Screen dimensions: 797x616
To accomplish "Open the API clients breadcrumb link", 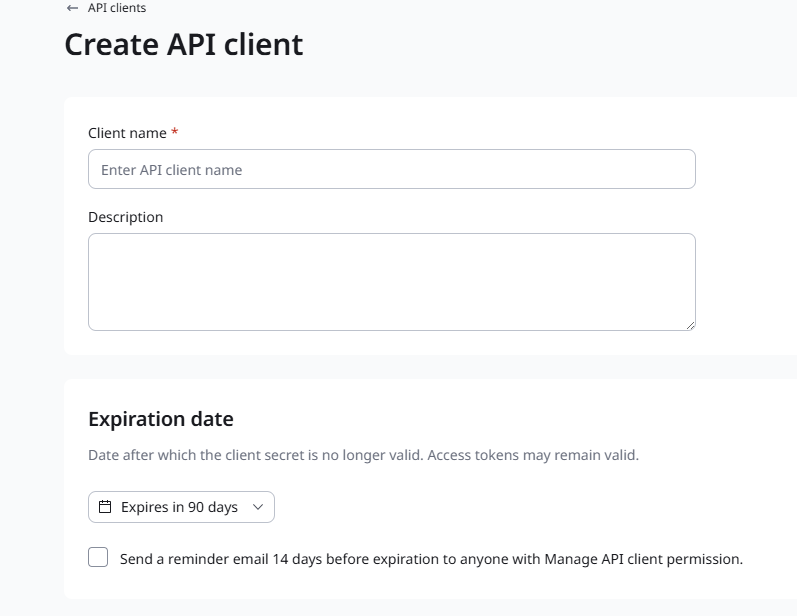I will (116, 8).
